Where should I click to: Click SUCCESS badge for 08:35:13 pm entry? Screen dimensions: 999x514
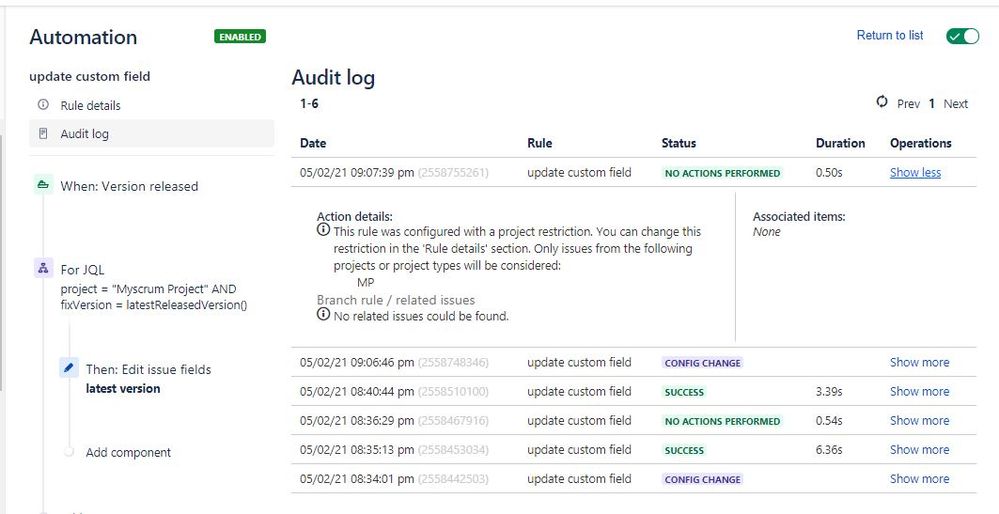pyautogui.click(x=684, y=450)
